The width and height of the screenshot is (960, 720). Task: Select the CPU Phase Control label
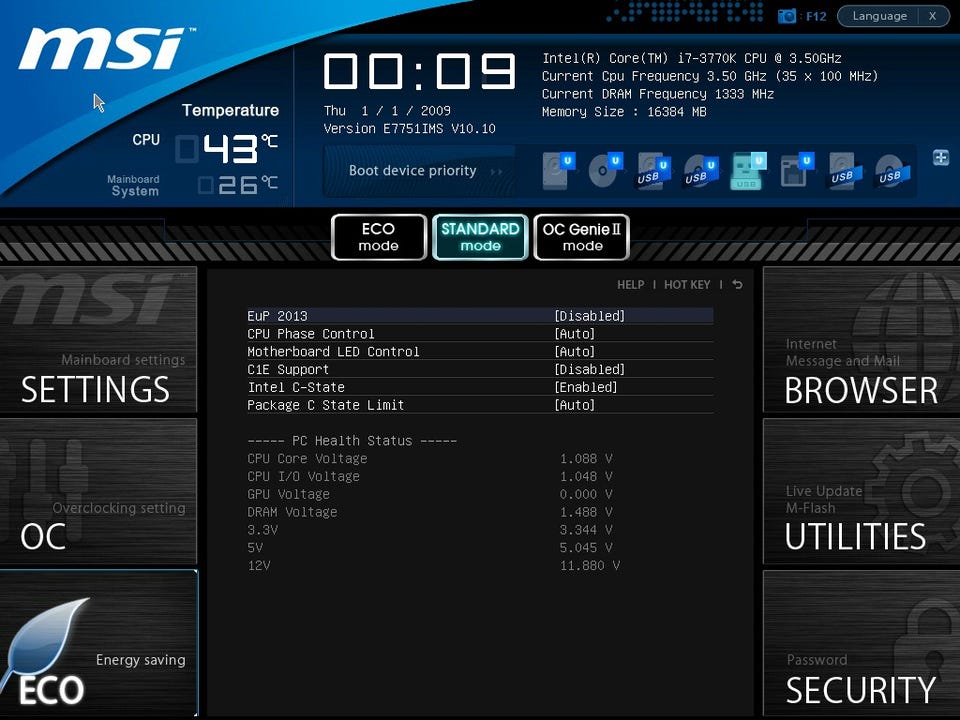click(x=310, y=334)
